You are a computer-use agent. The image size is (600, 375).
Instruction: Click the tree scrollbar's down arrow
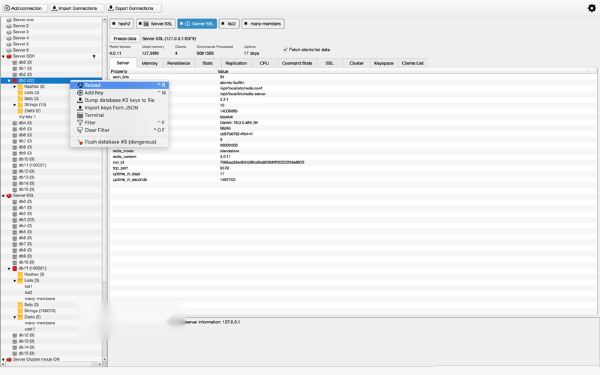pos(104,359)
